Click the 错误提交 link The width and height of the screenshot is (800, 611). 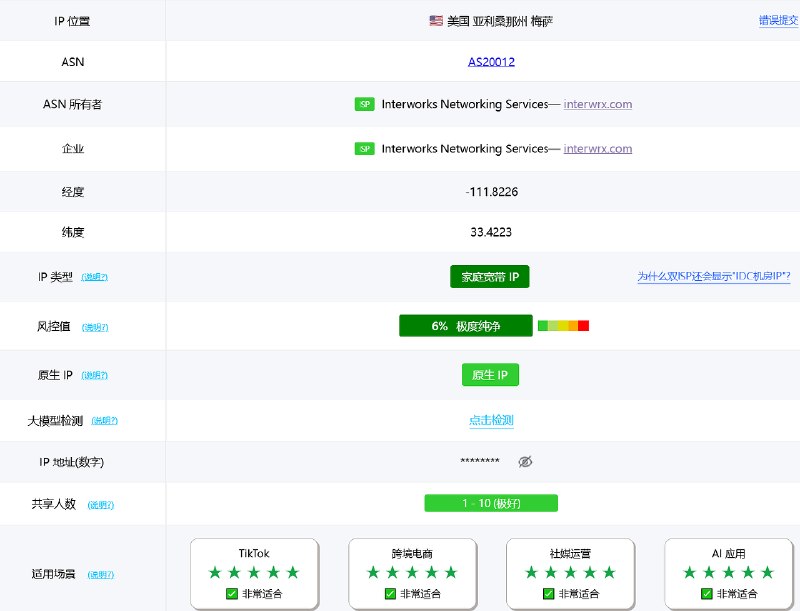coord(778,20)
